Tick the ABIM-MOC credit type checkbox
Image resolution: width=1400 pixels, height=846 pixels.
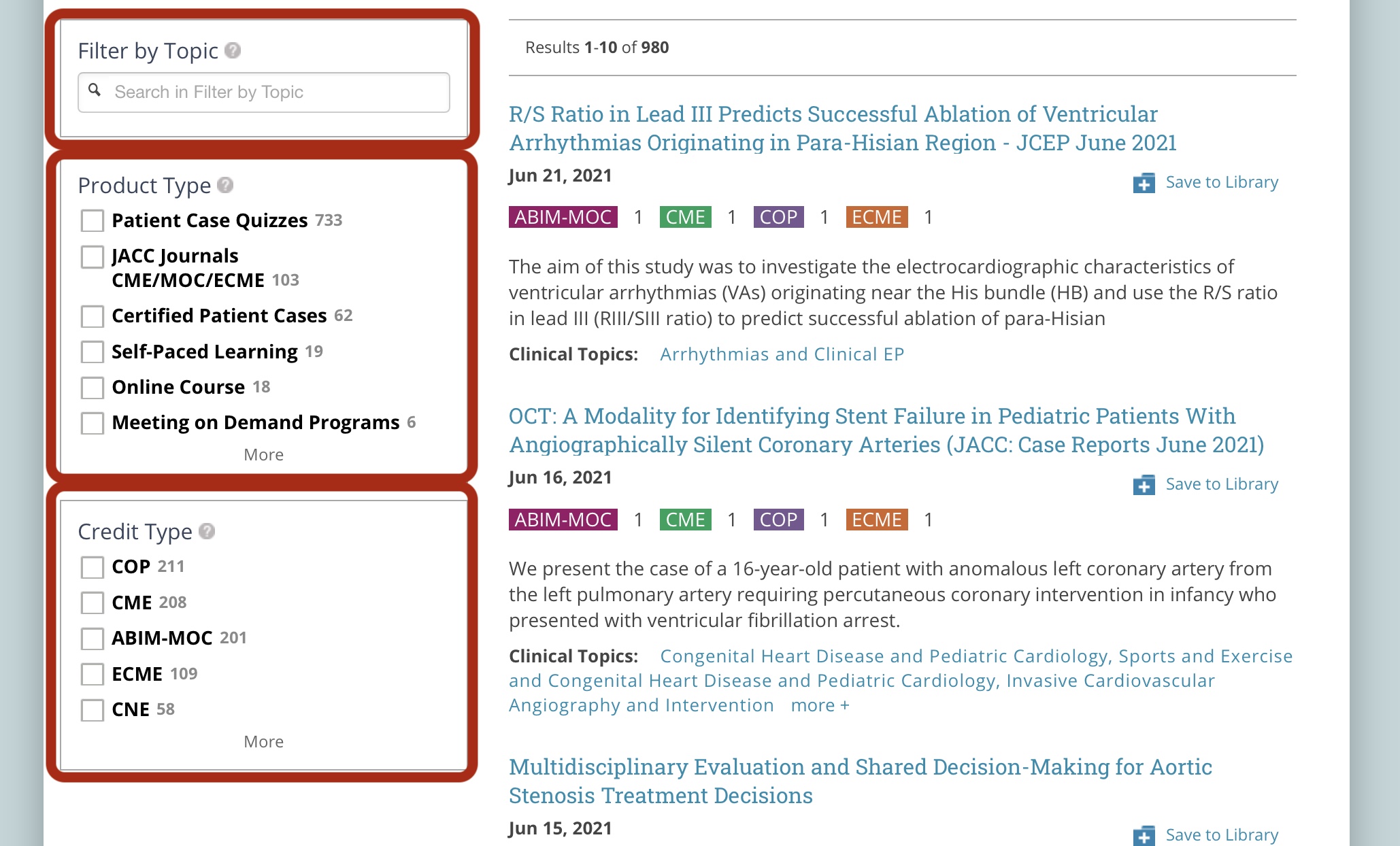[x=93, y=638]
